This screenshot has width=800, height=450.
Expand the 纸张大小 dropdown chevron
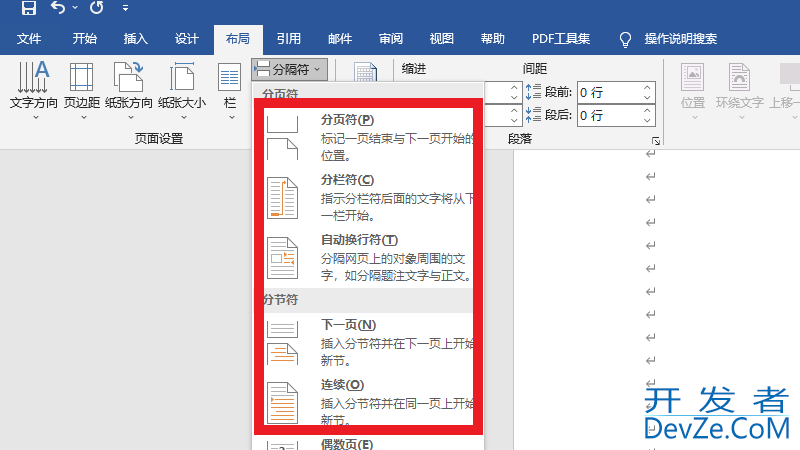click(x=184, y=118)
